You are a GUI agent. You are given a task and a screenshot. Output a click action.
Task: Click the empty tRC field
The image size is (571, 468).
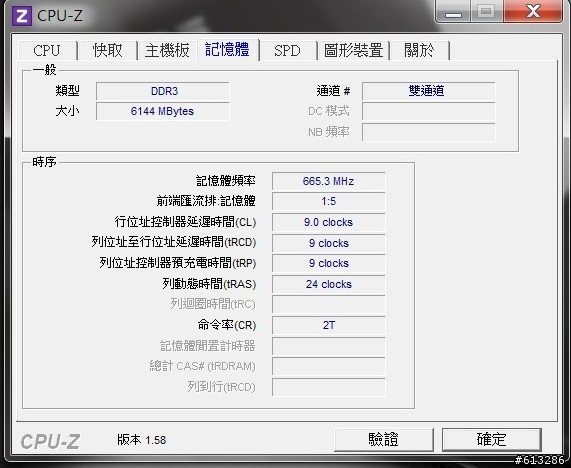328,304
